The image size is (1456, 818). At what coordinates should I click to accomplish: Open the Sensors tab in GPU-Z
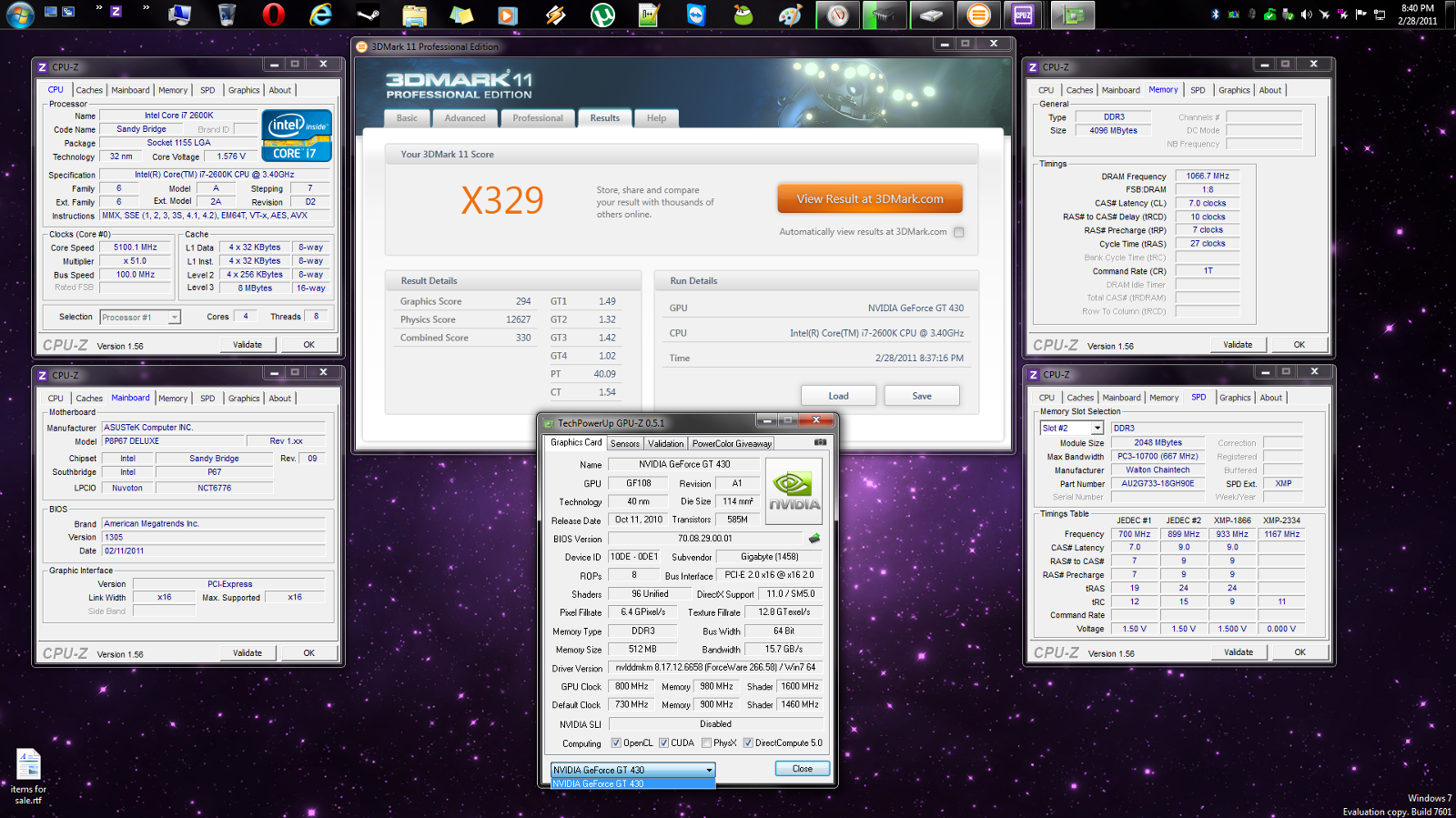coord(625,443)
